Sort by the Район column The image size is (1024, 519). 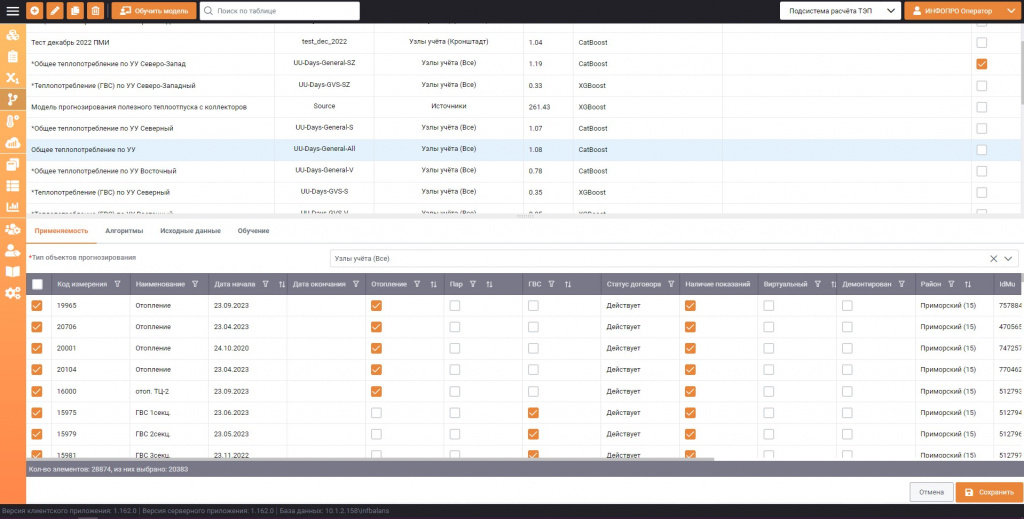click(967, 284)
